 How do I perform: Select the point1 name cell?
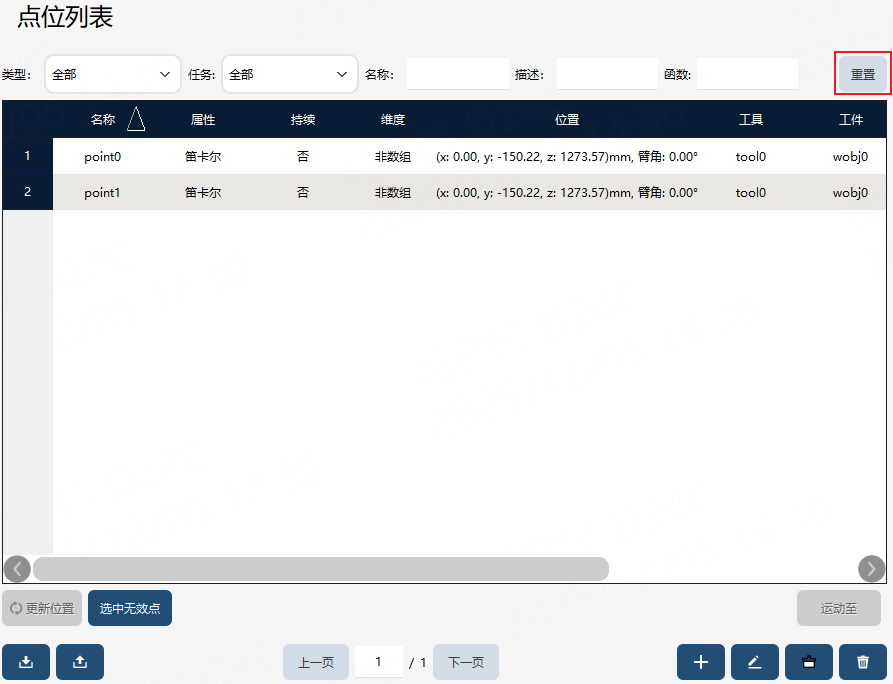point(103,192)
